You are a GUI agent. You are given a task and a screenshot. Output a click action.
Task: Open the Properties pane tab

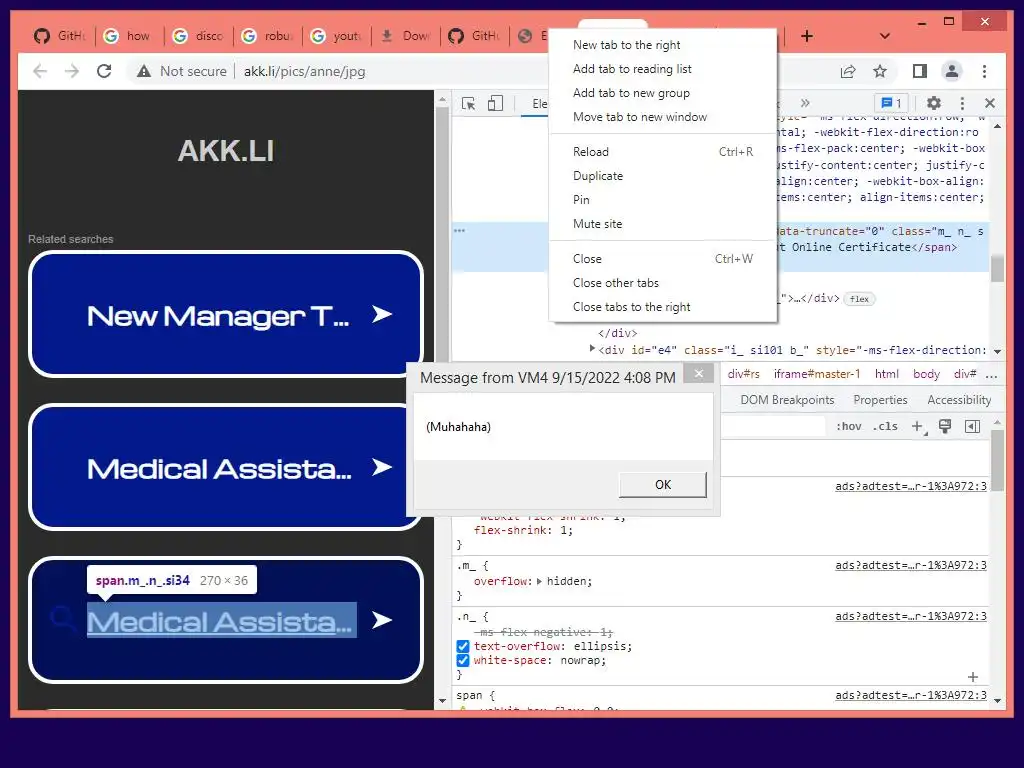(880, 400)
